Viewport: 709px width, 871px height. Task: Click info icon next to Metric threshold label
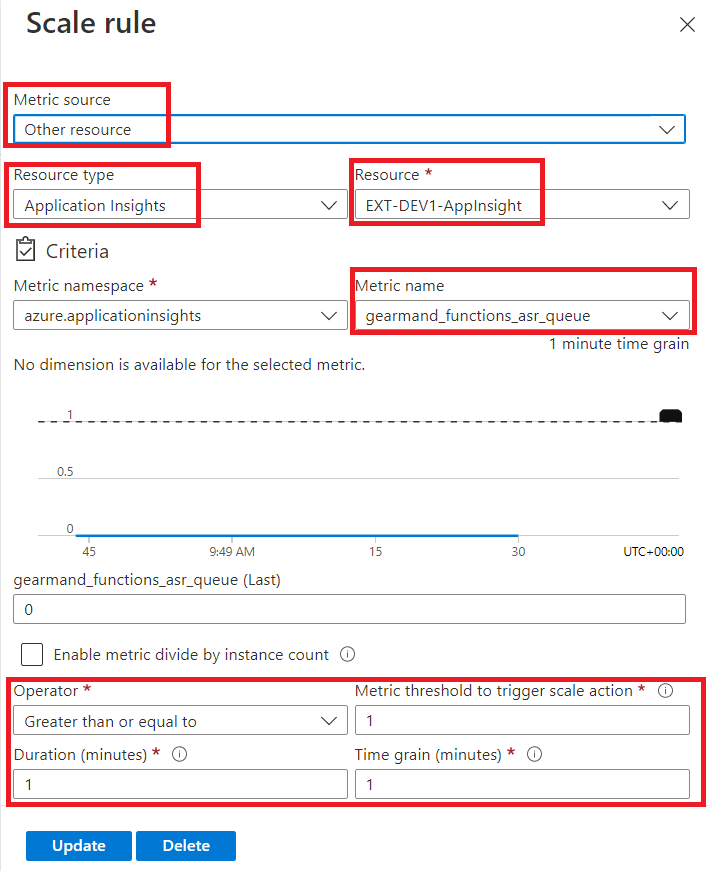click(x=665, y=690)
